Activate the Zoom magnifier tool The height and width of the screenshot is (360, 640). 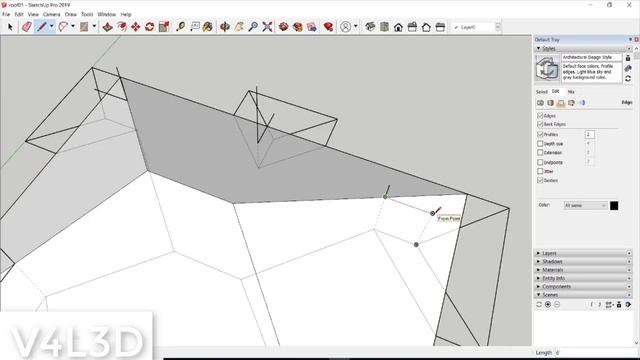point(253,27)
